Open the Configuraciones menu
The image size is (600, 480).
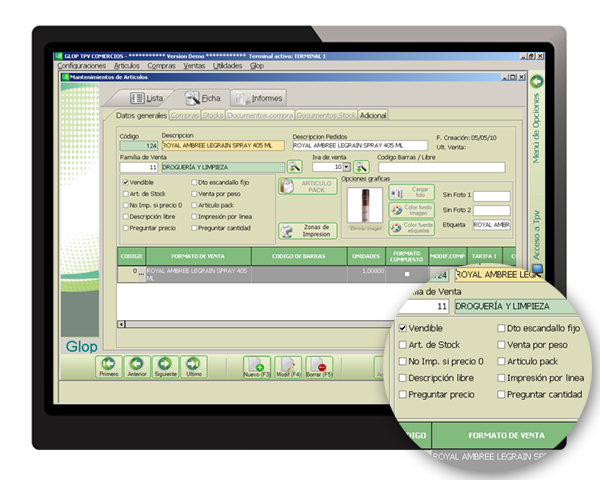click(x=82, y=66)
